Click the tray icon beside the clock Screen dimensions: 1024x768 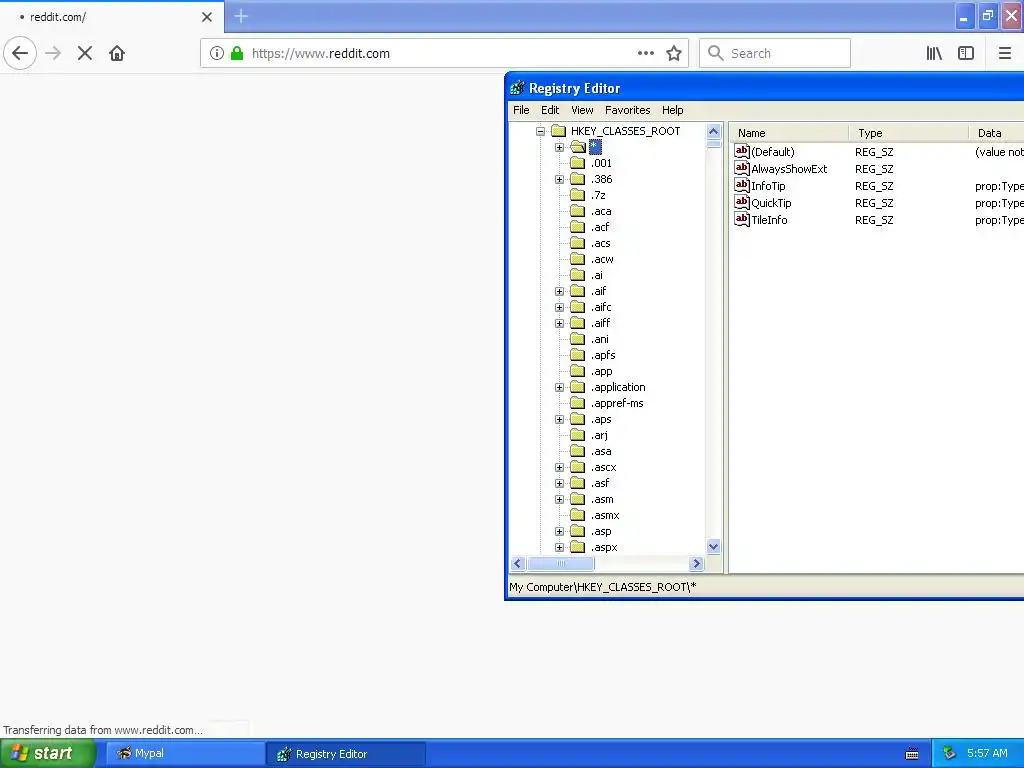click(x=950, y=754)
